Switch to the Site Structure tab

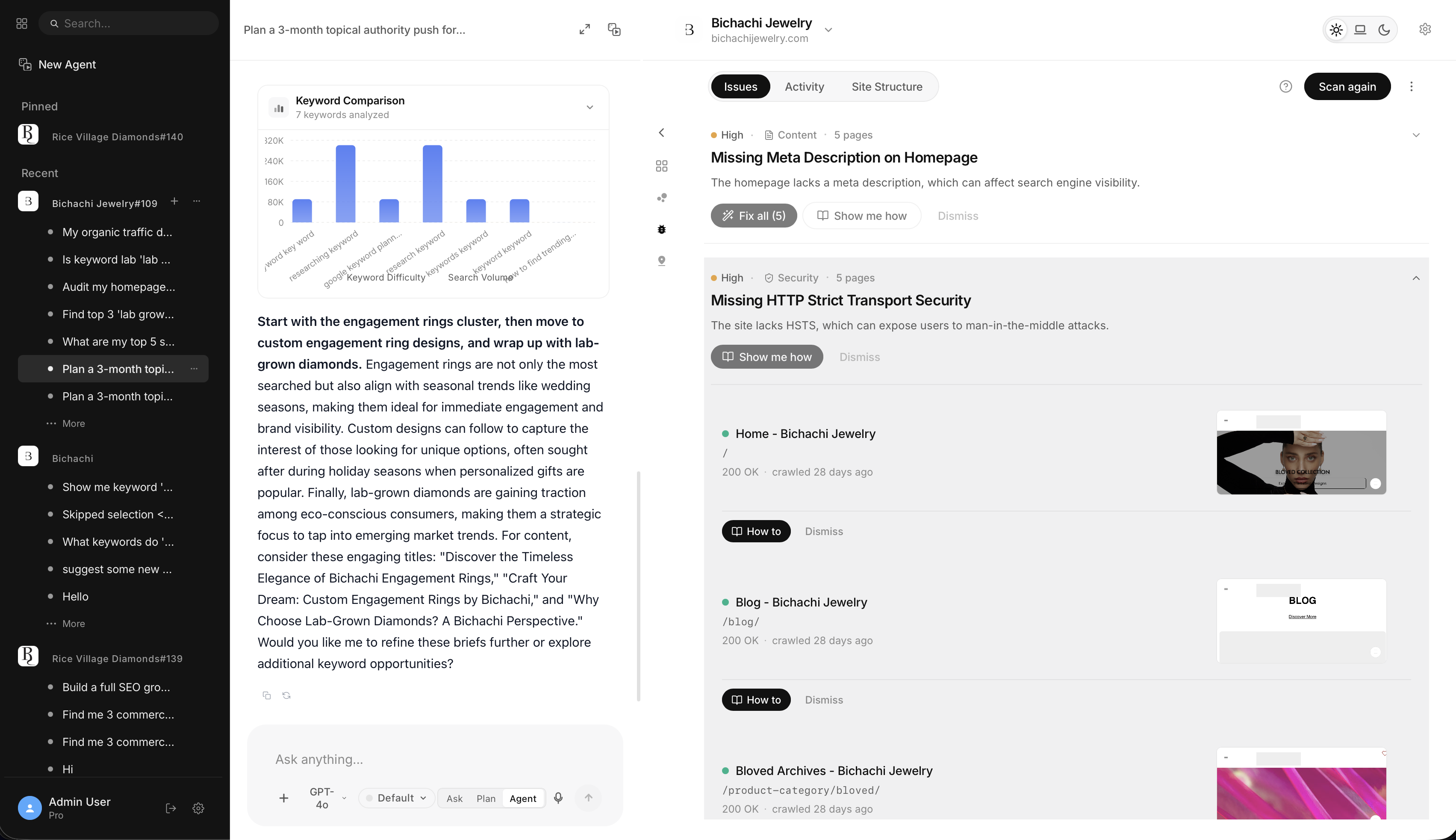[887, 86]
